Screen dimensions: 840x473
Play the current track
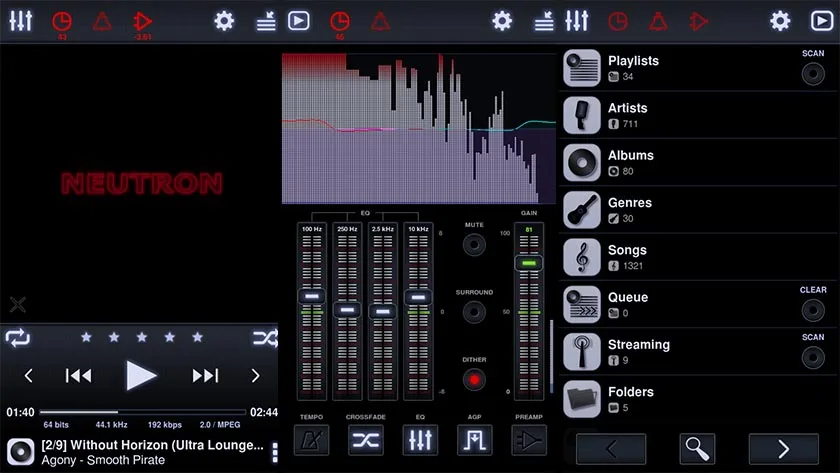tap(141, 376)
